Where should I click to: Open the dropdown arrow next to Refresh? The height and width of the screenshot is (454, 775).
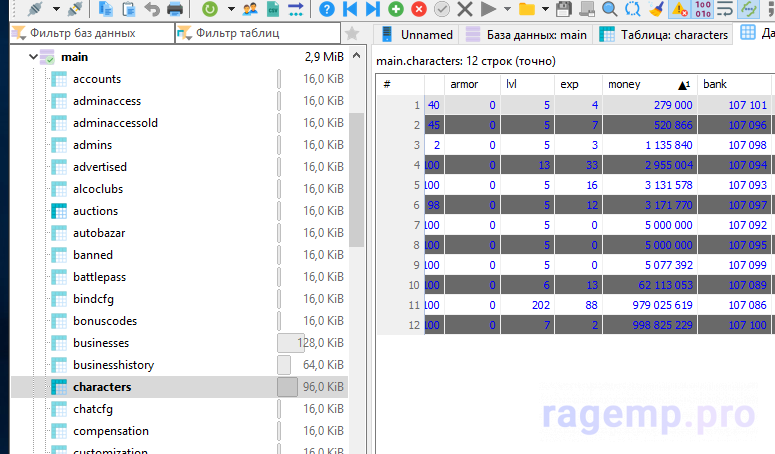point(230,9)
